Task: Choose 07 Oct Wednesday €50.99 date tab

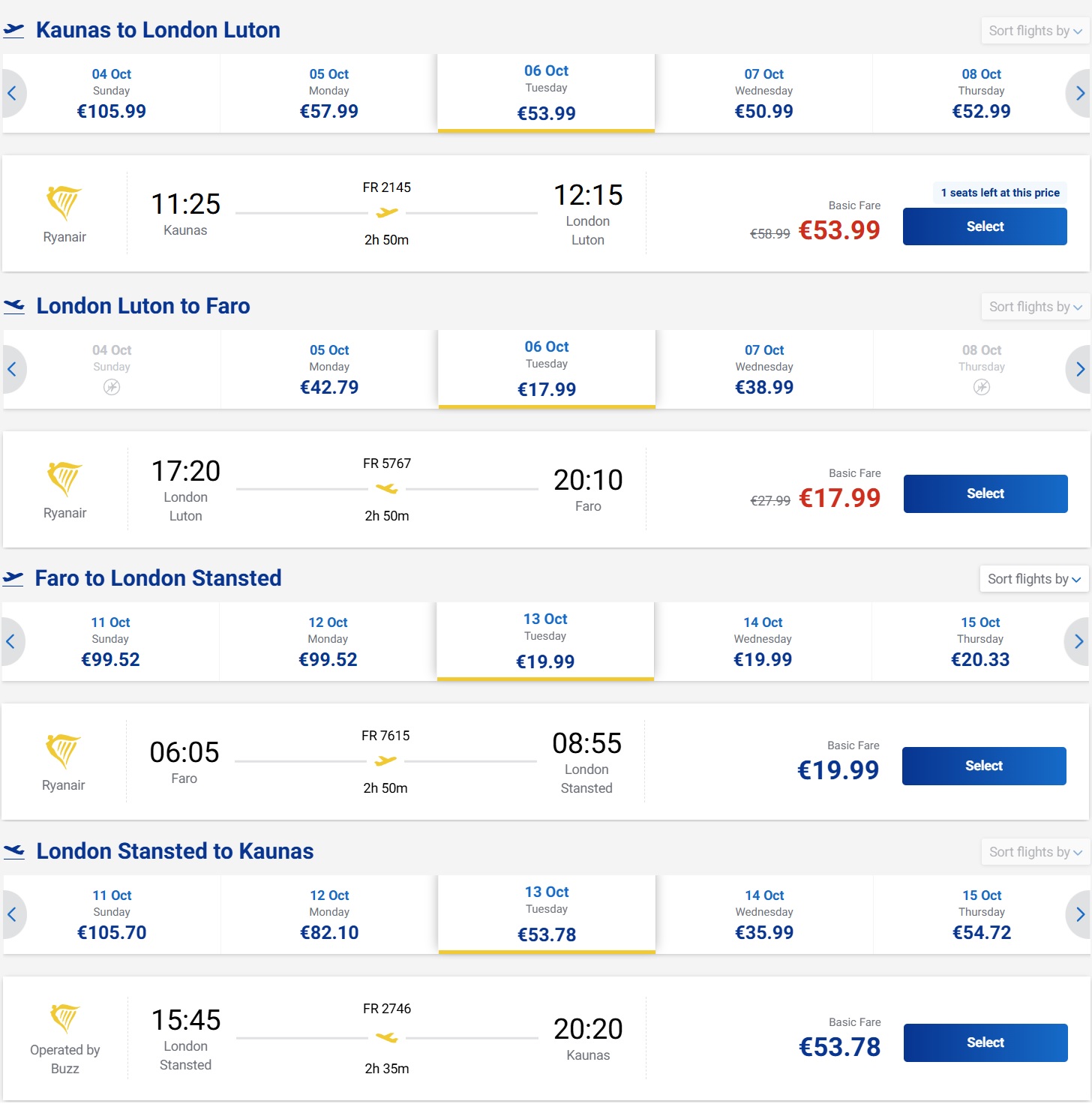Action: tap(763, 94)
